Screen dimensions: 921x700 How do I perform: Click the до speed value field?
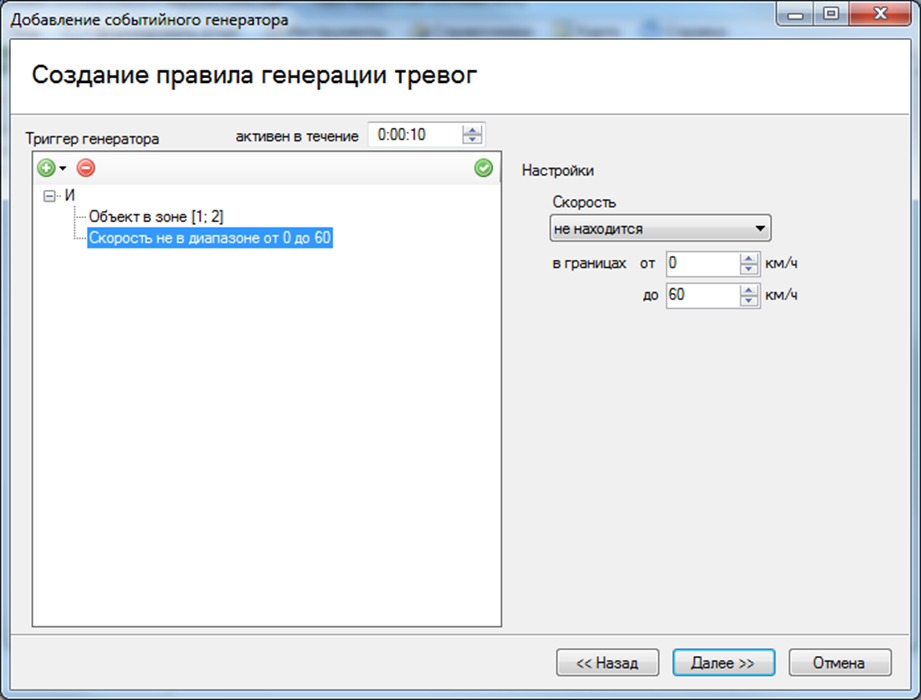tap(700, 295)
